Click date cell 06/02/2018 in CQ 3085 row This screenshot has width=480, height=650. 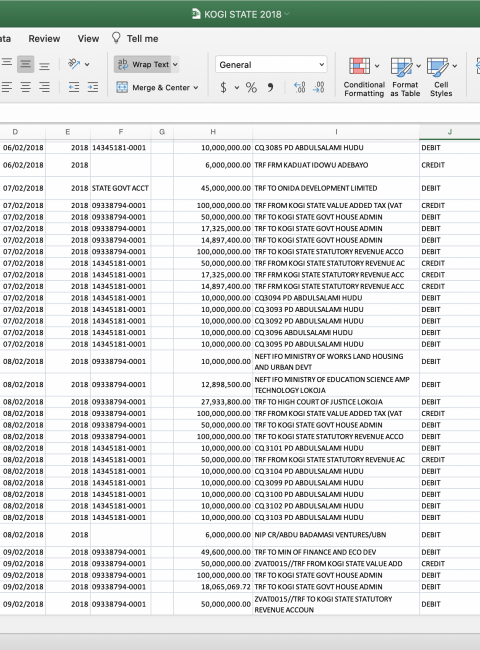[23, 148]
